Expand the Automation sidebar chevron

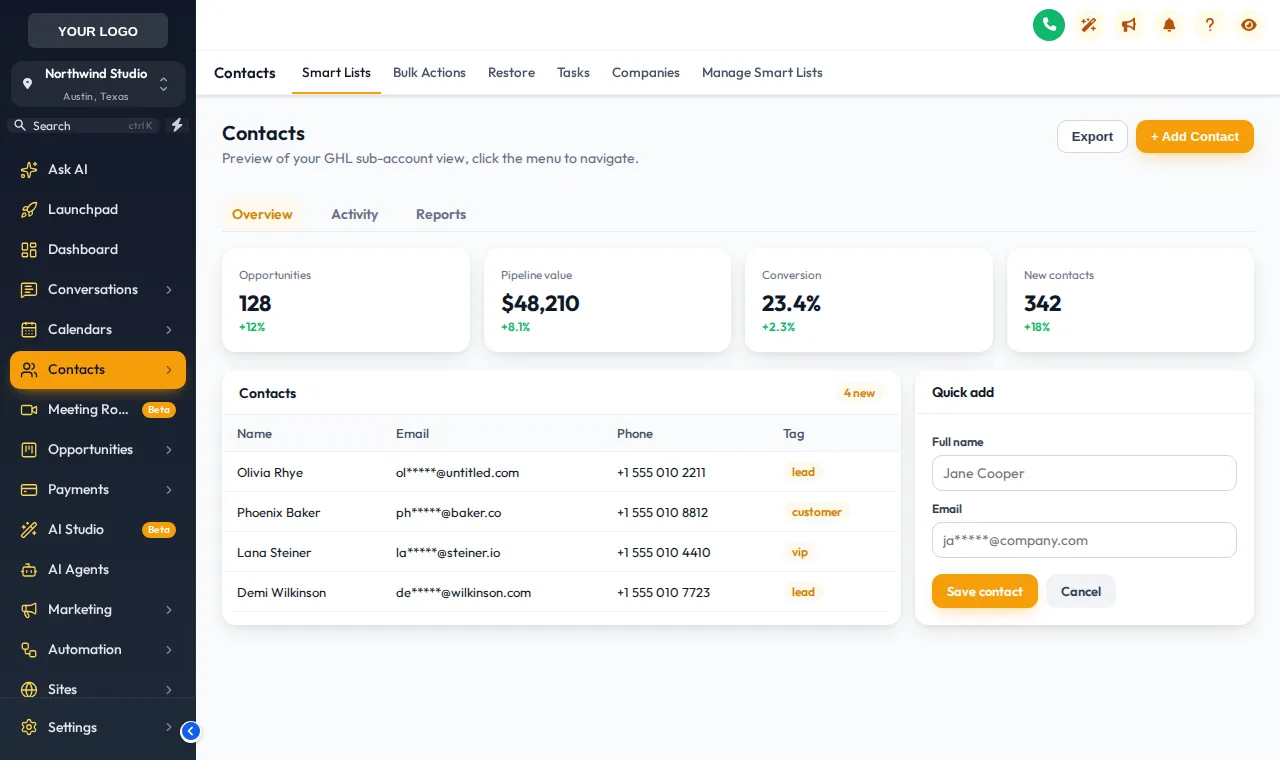169,650
